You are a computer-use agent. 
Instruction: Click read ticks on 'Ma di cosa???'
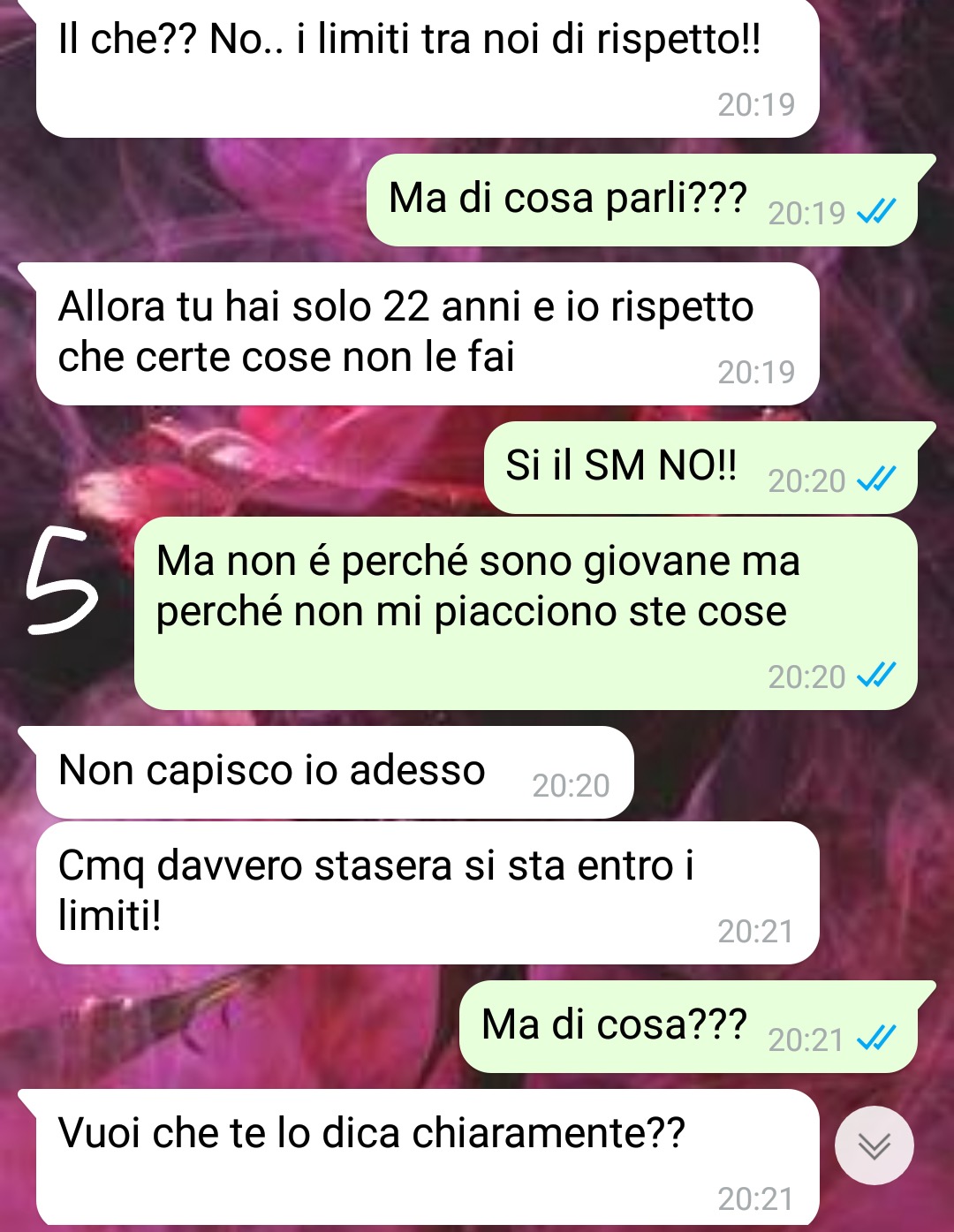point(877,1039)
